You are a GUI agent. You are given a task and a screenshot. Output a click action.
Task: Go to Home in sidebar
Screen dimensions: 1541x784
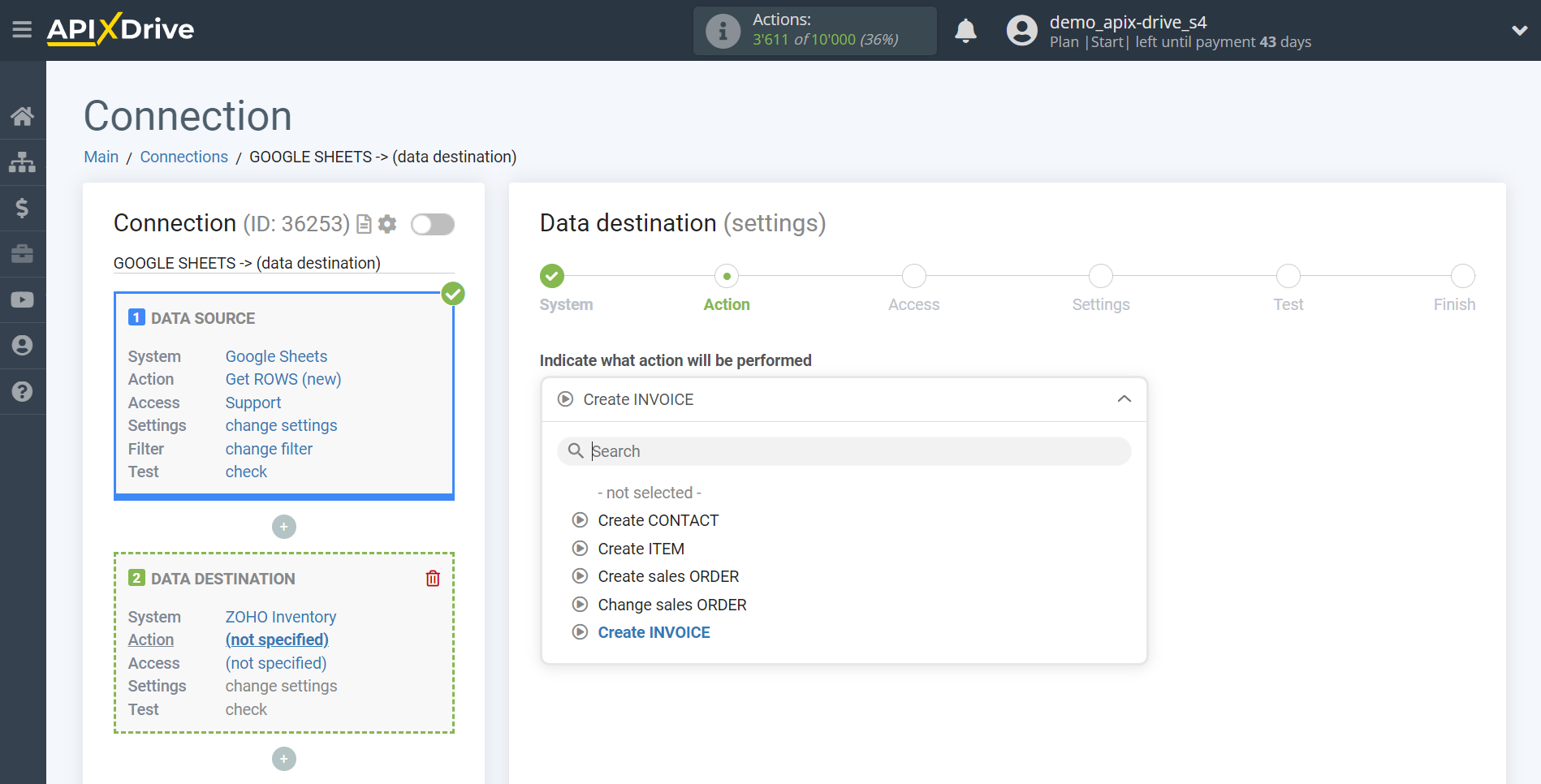pos(22,116)
